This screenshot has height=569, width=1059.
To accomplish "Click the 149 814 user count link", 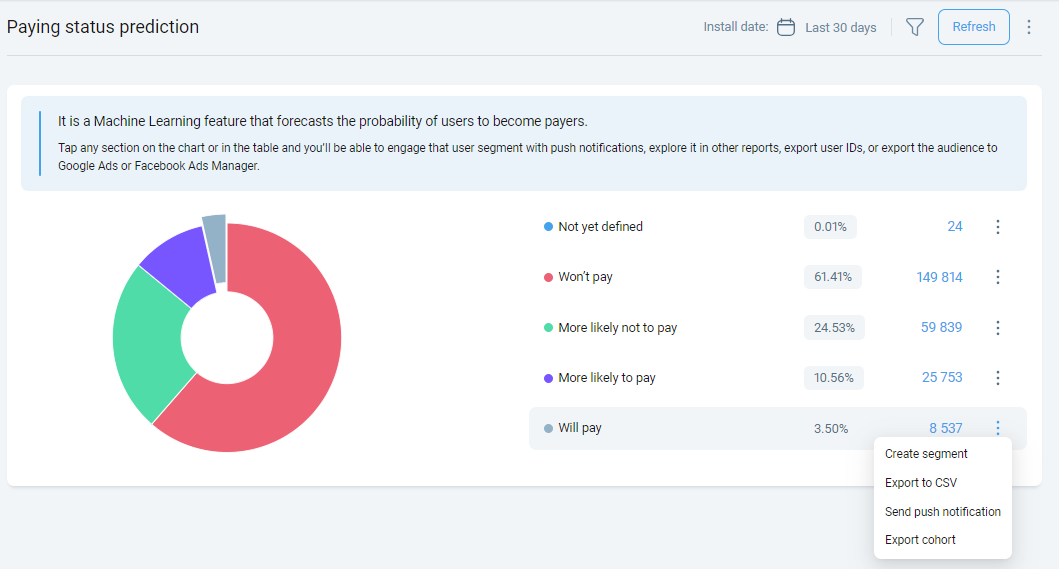I will (939, 277).
